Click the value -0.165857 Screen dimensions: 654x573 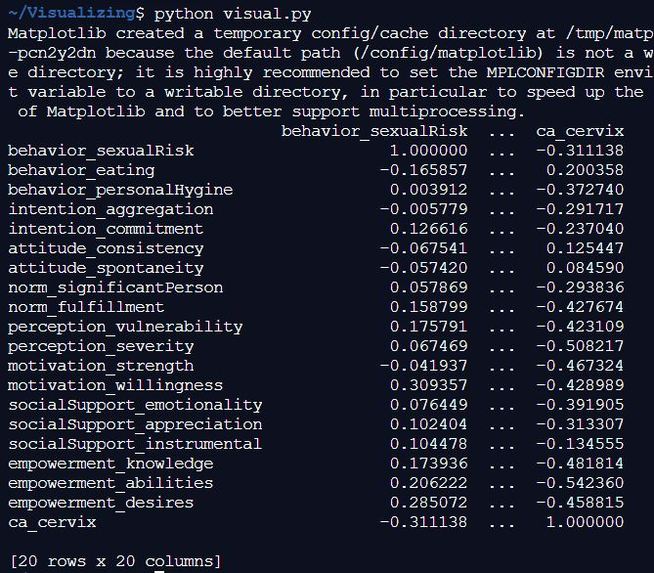(x=423, y=171)
